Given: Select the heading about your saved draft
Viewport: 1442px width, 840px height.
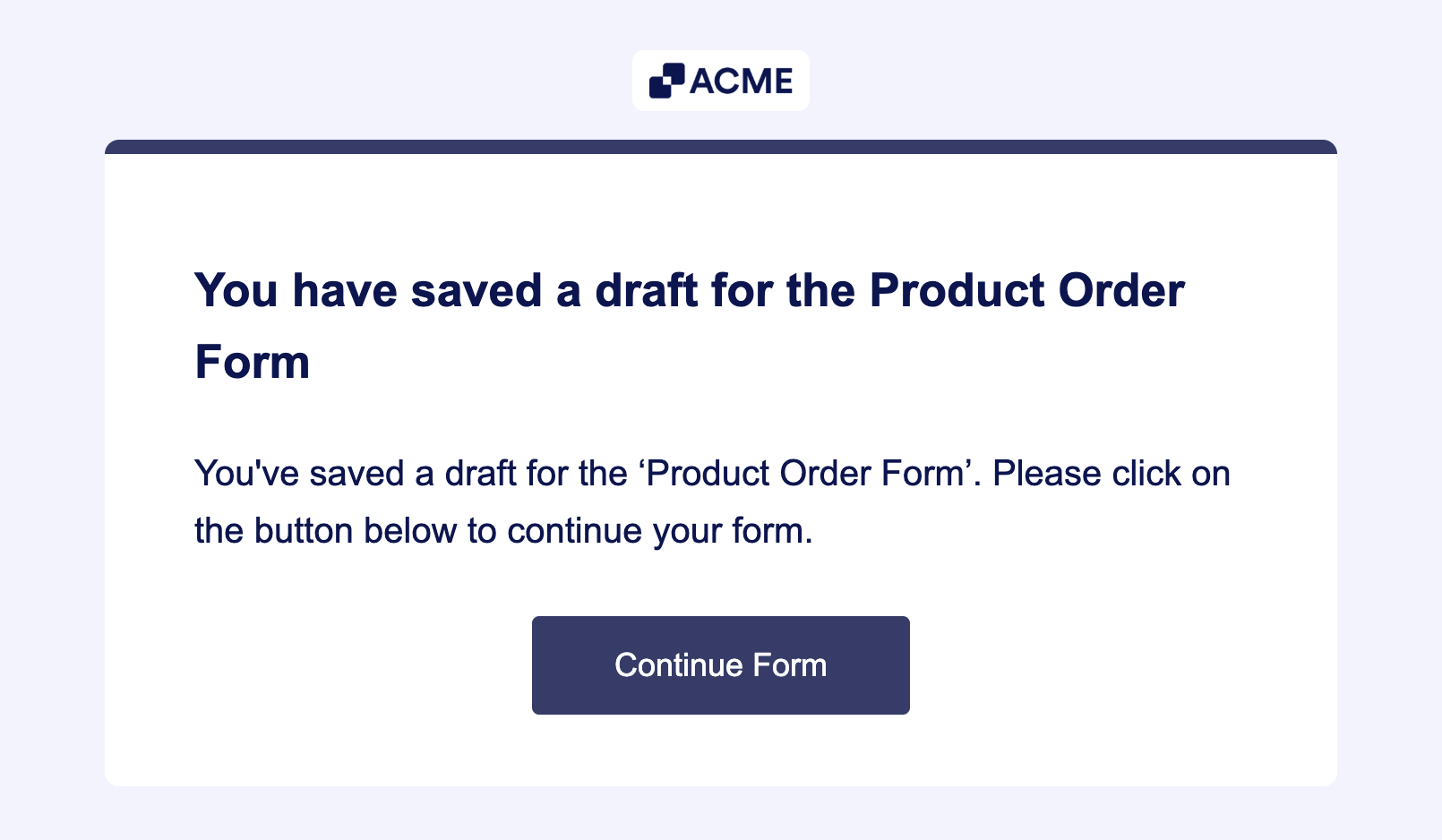Looking at the screenshot, I should [690, 325].
